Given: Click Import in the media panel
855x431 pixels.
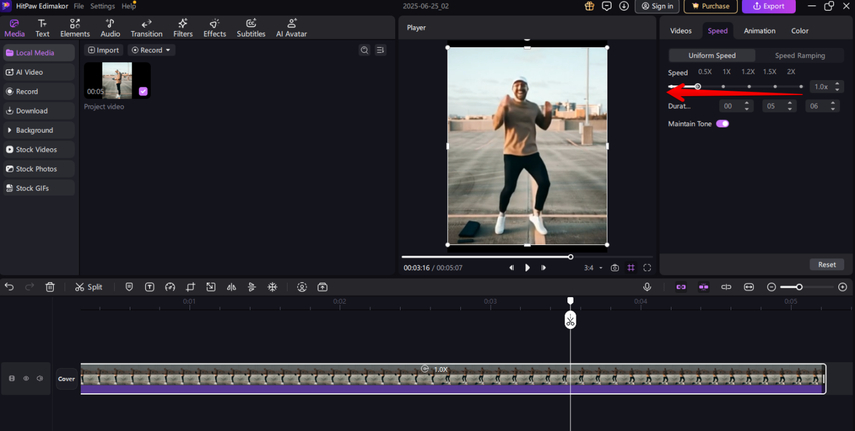Looking at the screenshot, I should click(x=104, y=50).
